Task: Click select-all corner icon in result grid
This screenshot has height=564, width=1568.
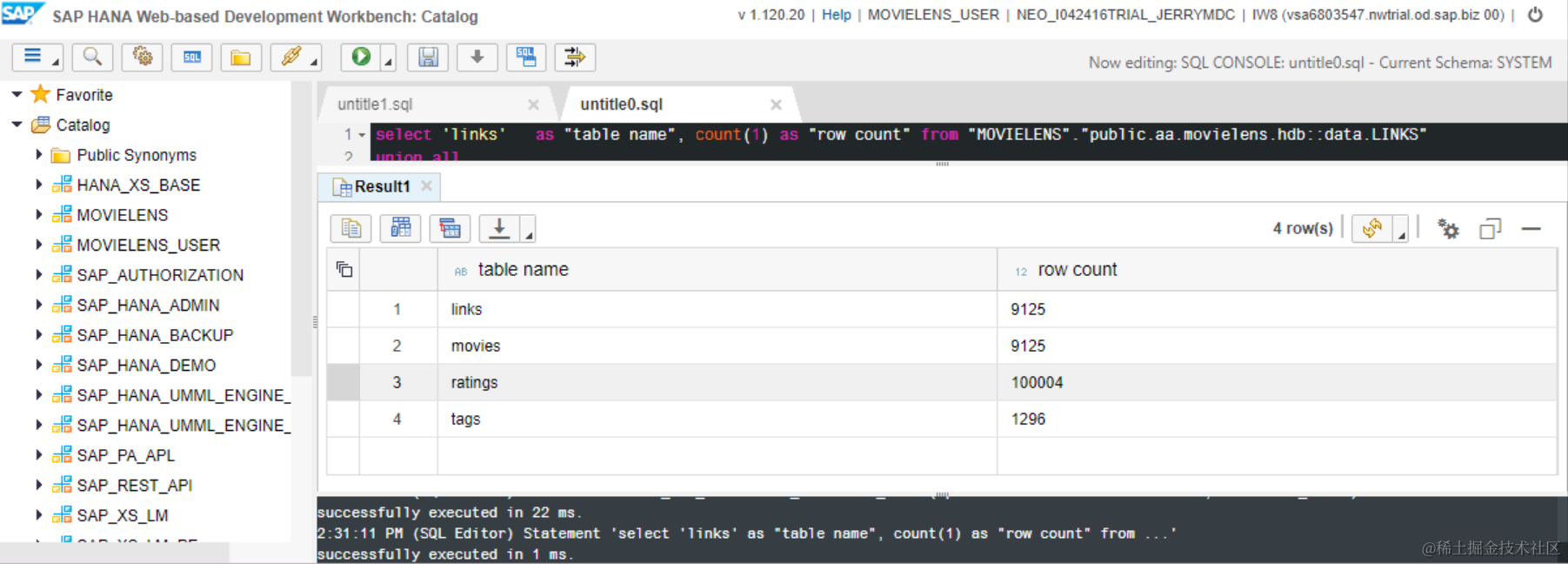Action: [x=344, y=270]
